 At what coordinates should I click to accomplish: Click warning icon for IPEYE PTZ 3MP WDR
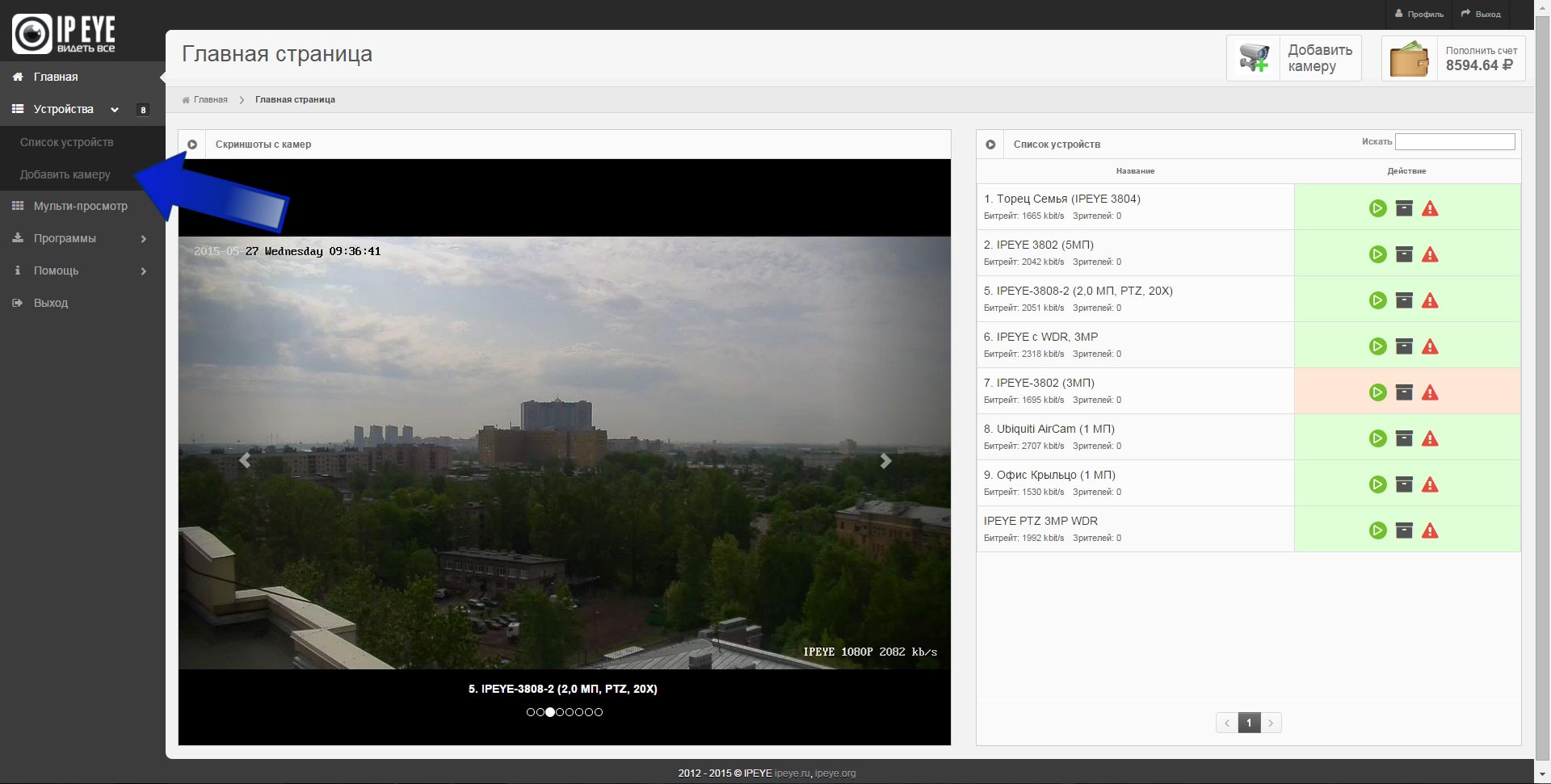click(x=1430, y=530)
